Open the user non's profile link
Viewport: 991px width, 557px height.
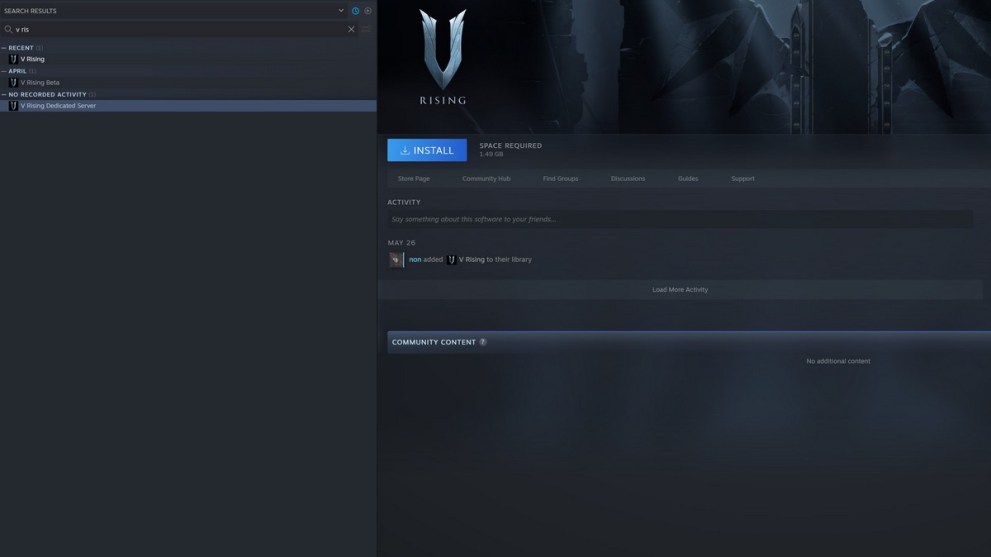pyautogui.click(x=415, y=260)
